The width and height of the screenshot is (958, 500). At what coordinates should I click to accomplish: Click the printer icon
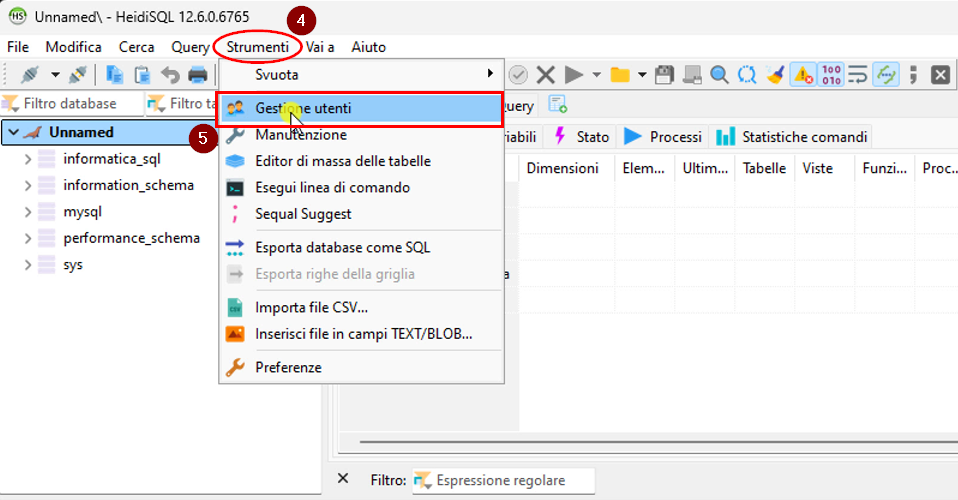pos(197,75)
